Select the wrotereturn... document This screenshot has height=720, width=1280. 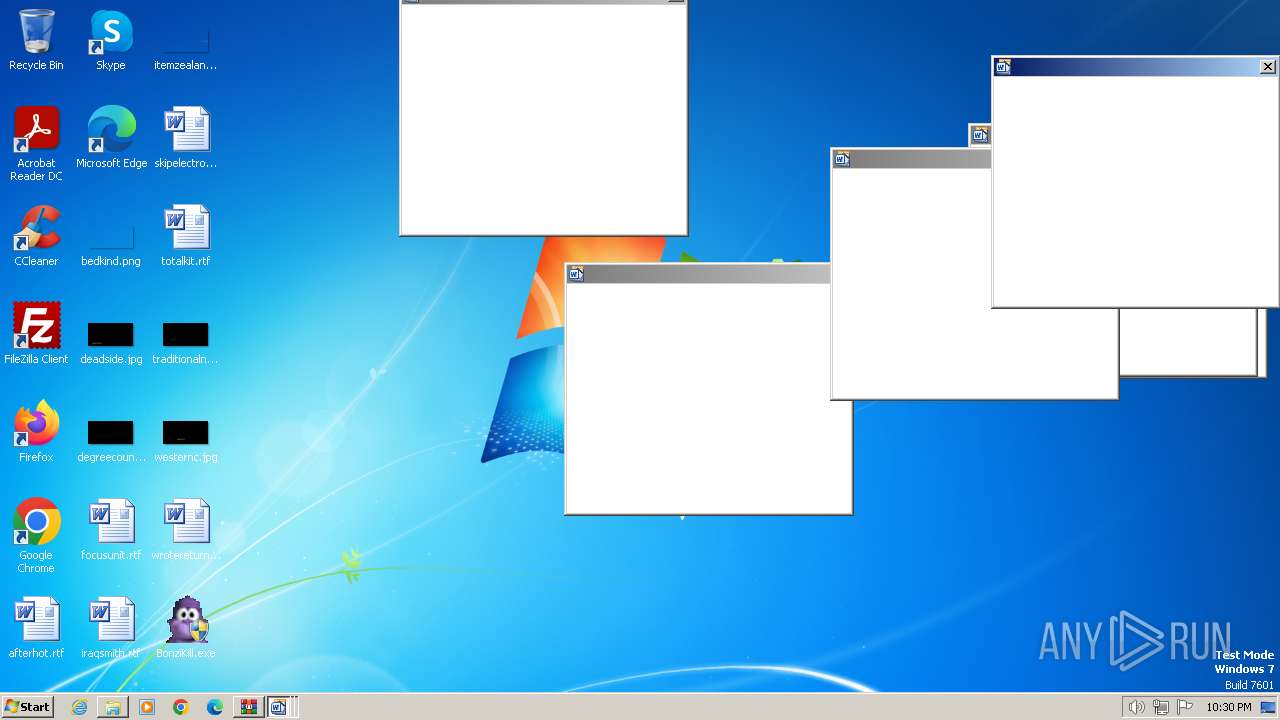(185, 530)
